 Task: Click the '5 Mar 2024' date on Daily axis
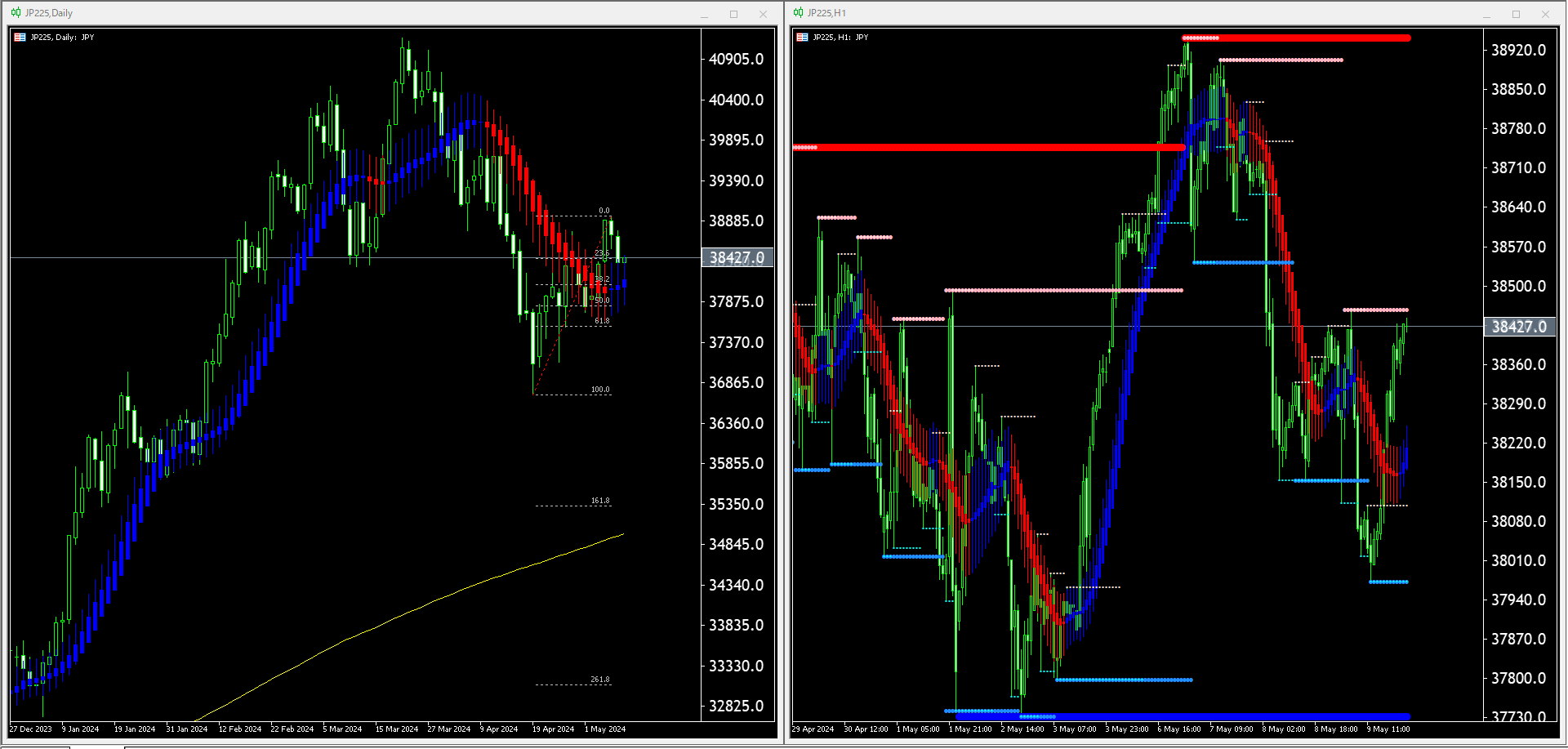343,729
